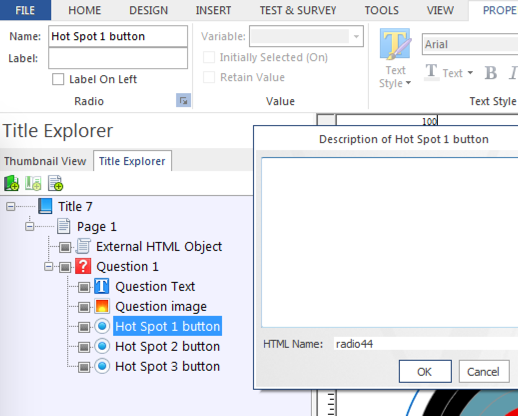Click the Add Page icon in Title Explorer
This screenshot has height=416, width=518.
tap(55, 183)
